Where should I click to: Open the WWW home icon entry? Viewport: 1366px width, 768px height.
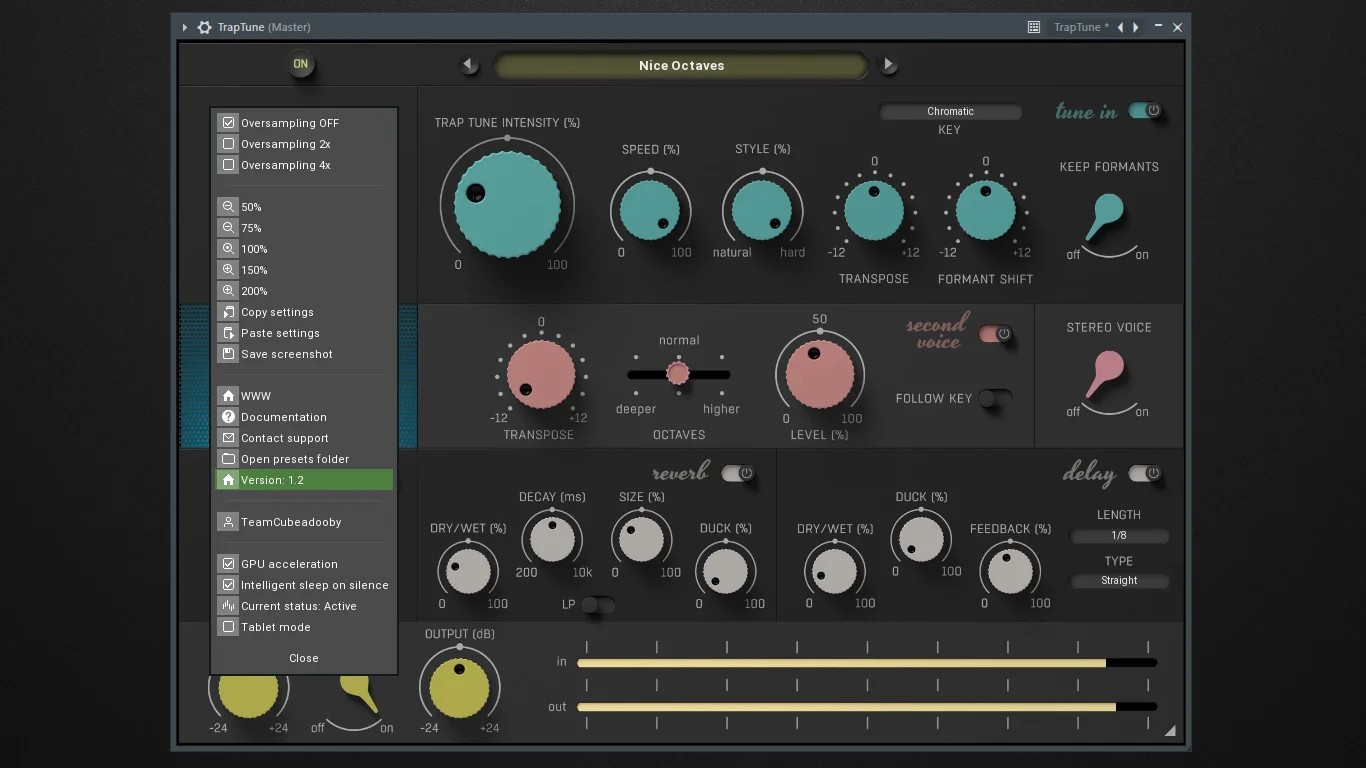pos(228,396)
